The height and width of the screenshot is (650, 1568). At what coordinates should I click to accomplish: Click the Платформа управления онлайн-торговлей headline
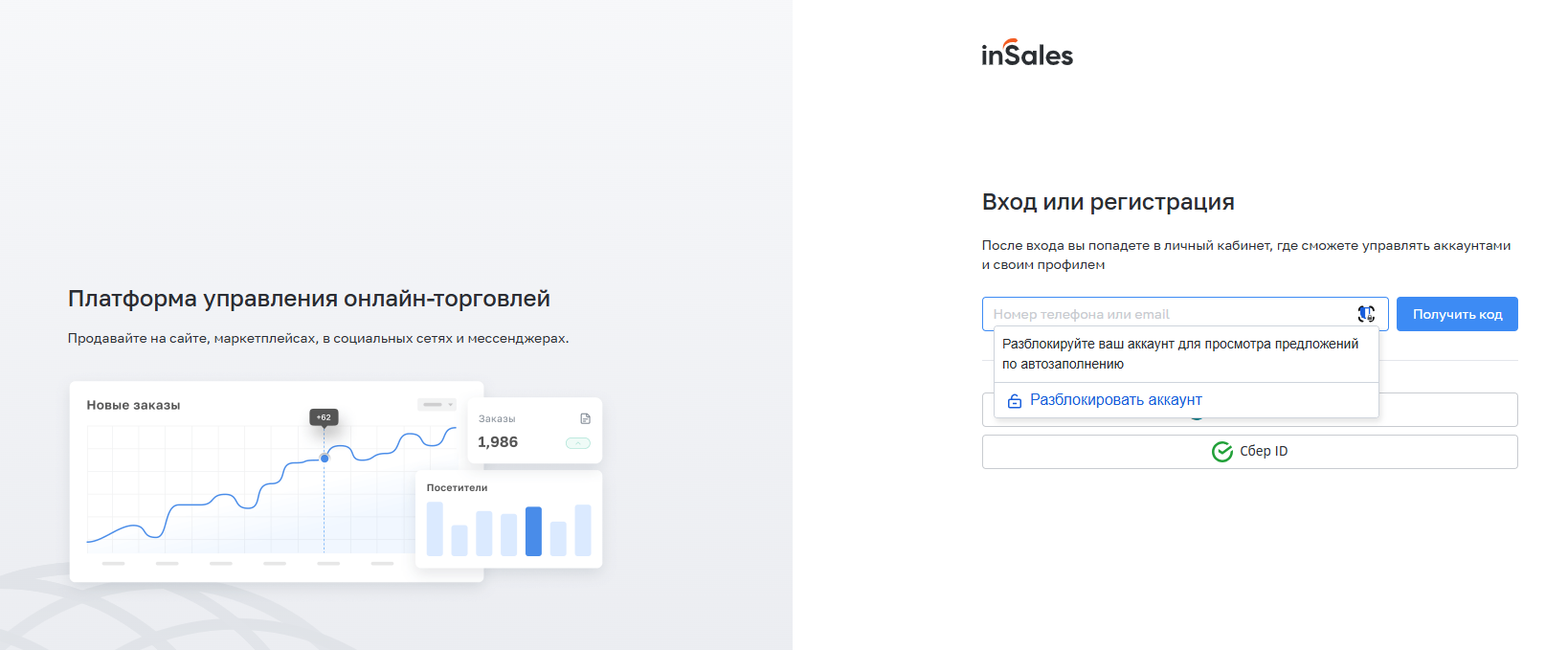tap(308, 299)
